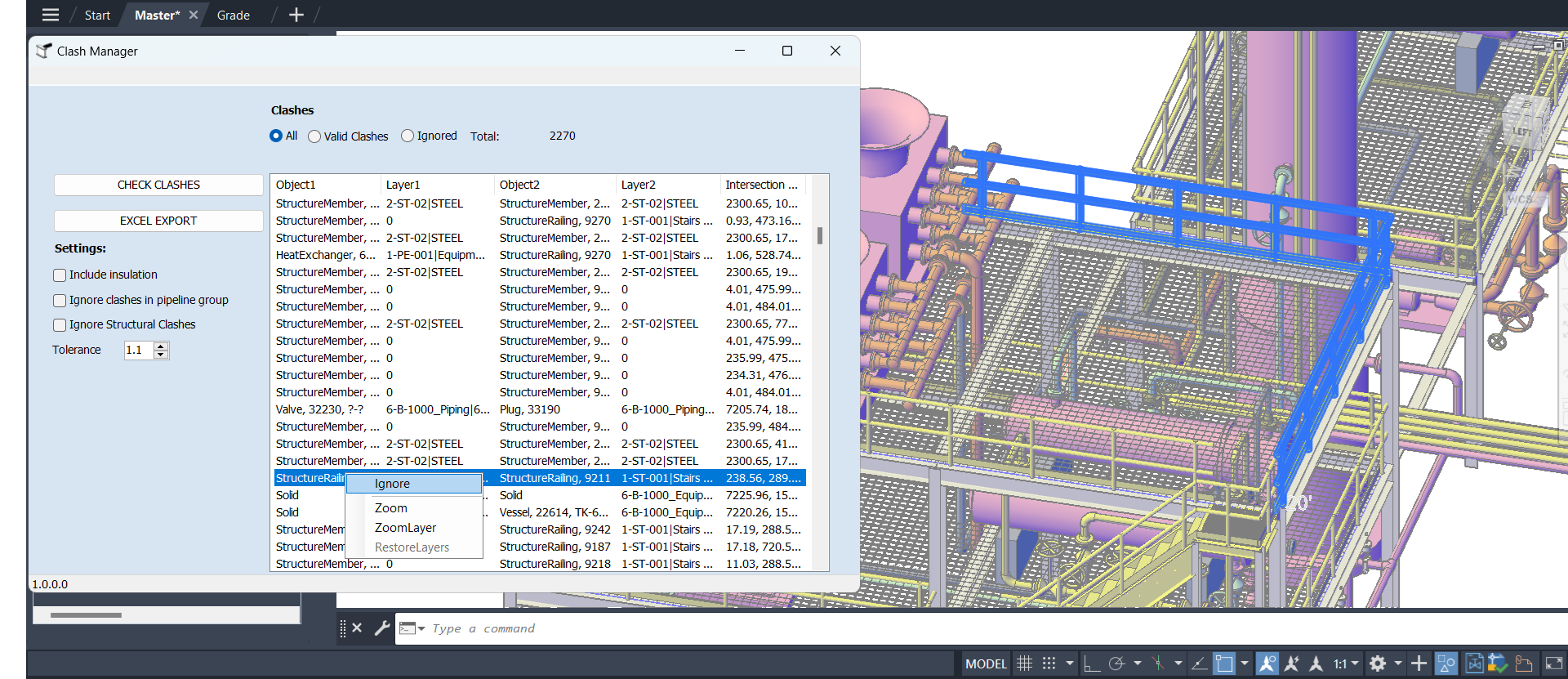This screenshot has width=1568, height=679.
Task: Click the clash list vertical scrollbar thumb
Action: click(x=819, y=236)
